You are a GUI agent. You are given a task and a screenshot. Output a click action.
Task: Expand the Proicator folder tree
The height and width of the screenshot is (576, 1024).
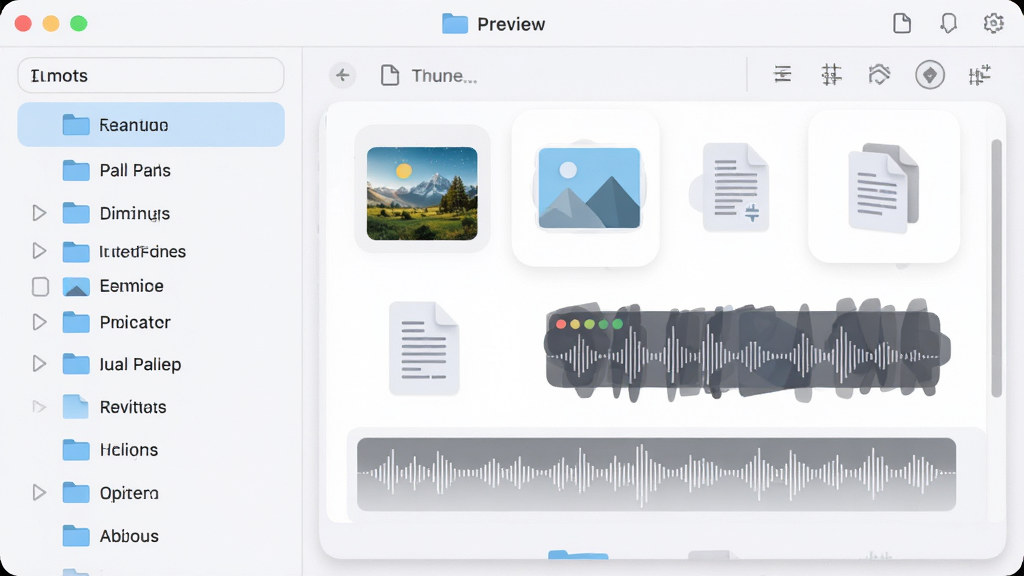[39, 322]
